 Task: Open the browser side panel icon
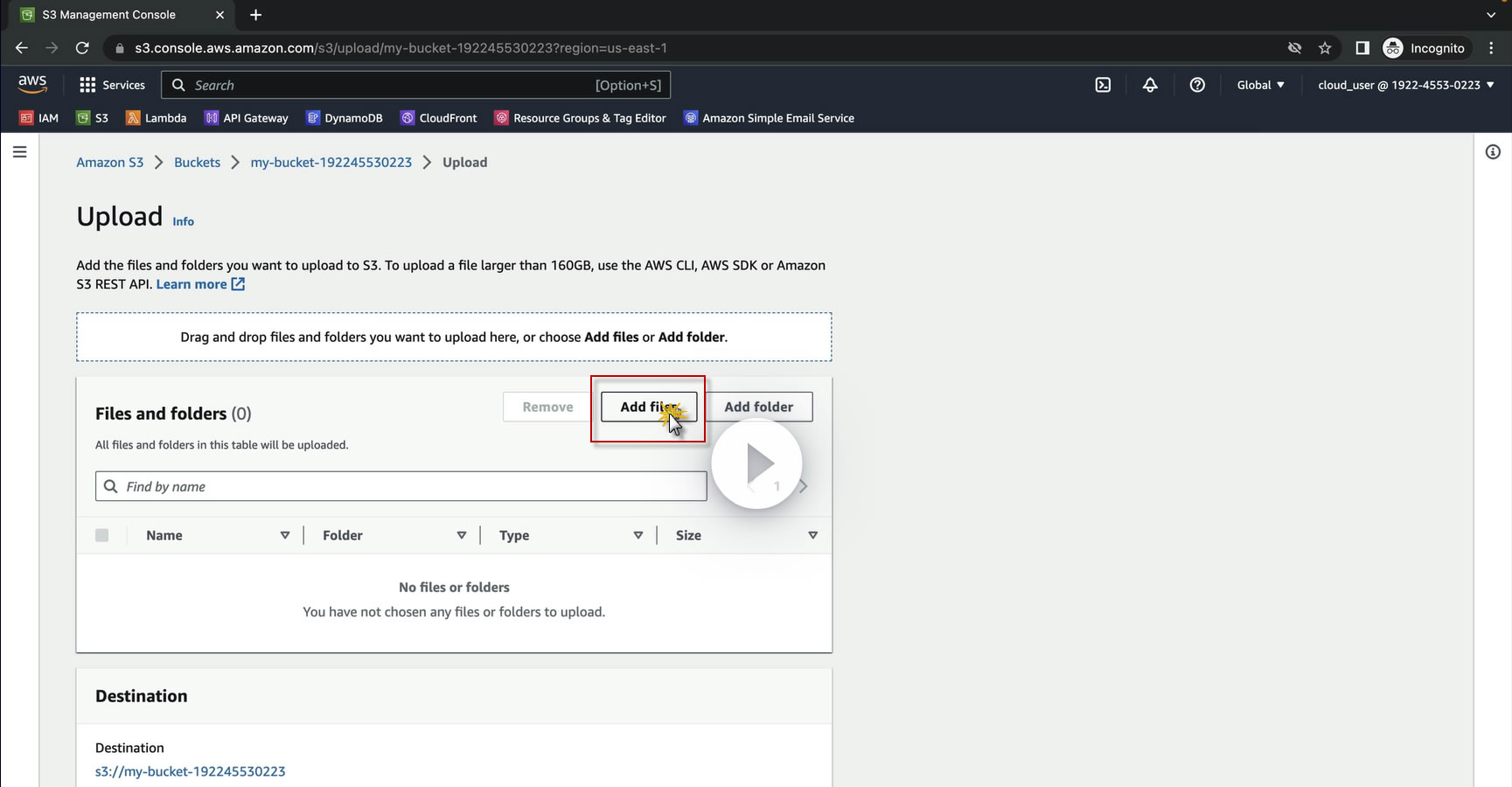pyautogui.click(x=1362, y=48)
